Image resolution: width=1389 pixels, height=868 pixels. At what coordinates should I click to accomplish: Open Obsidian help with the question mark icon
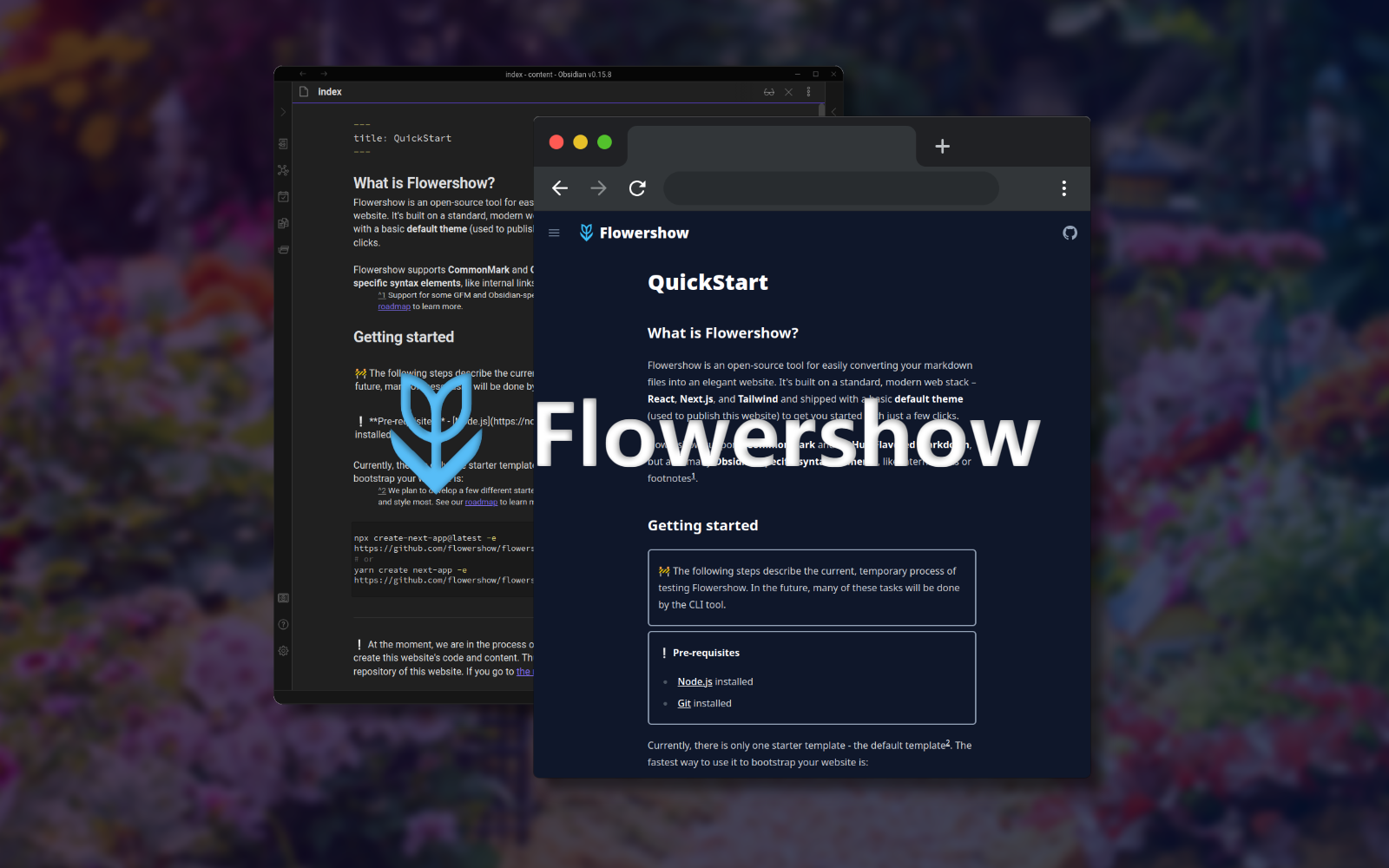click(x=282, y=623)
